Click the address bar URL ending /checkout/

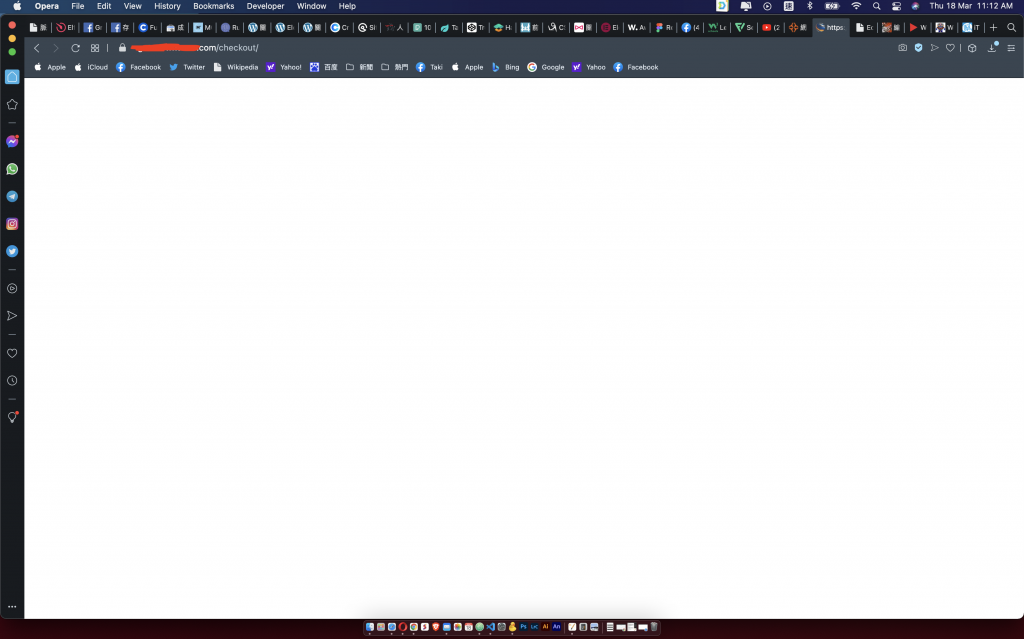195,48
